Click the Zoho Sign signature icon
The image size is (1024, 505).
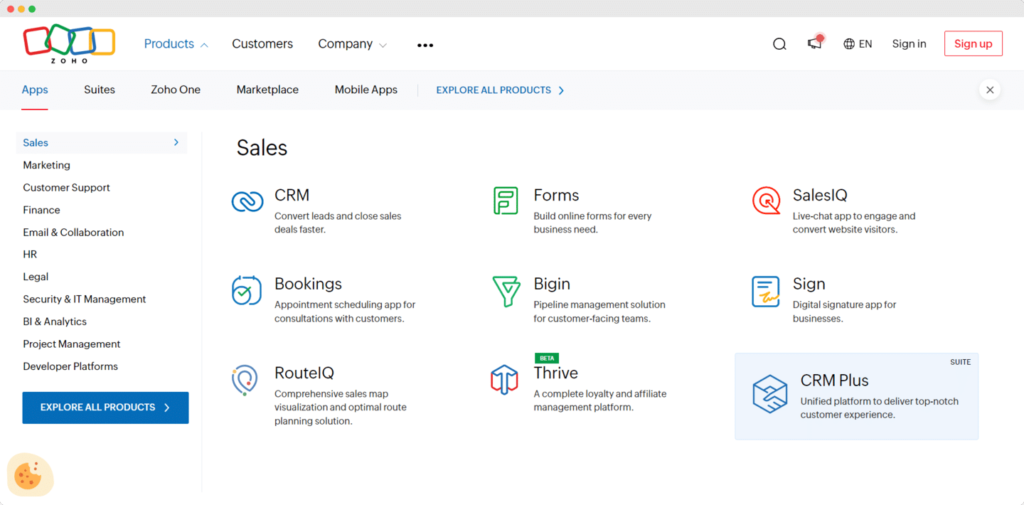[765, 291]
